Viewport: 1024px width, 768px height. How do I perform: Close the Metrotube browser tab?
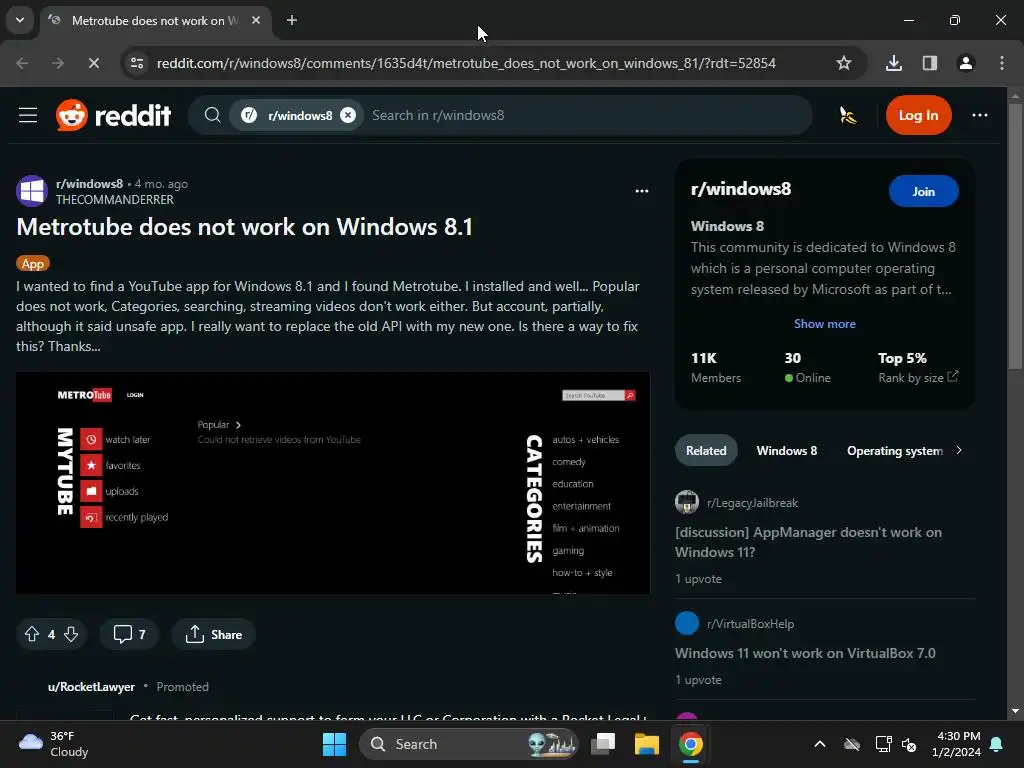click(x=256, y=20)
